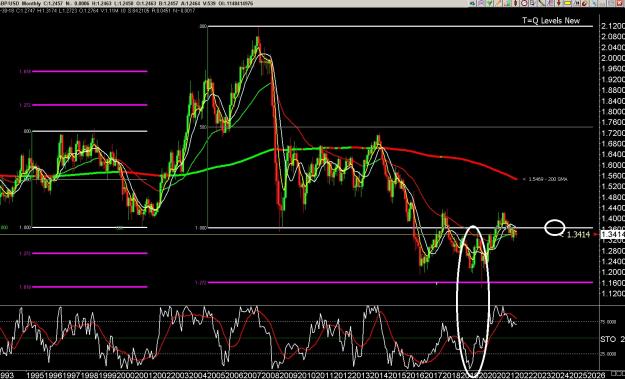Image resolution: width=625 pixels, height=379 pixels.
Task: Click the 2.0000 price axis label
Action: point(613,58)
